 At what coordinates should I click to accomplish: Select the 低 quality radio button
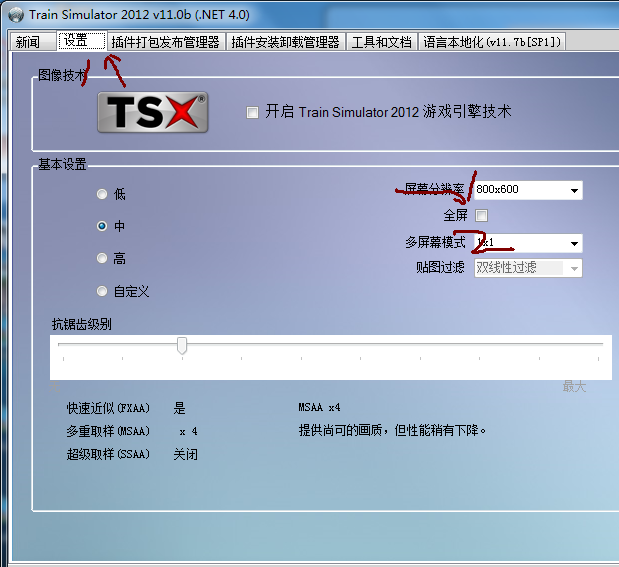(102, 194)
